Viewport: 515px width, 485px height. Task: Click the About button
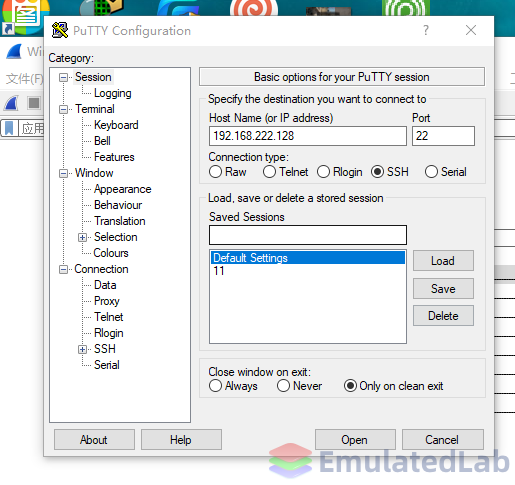94,440
